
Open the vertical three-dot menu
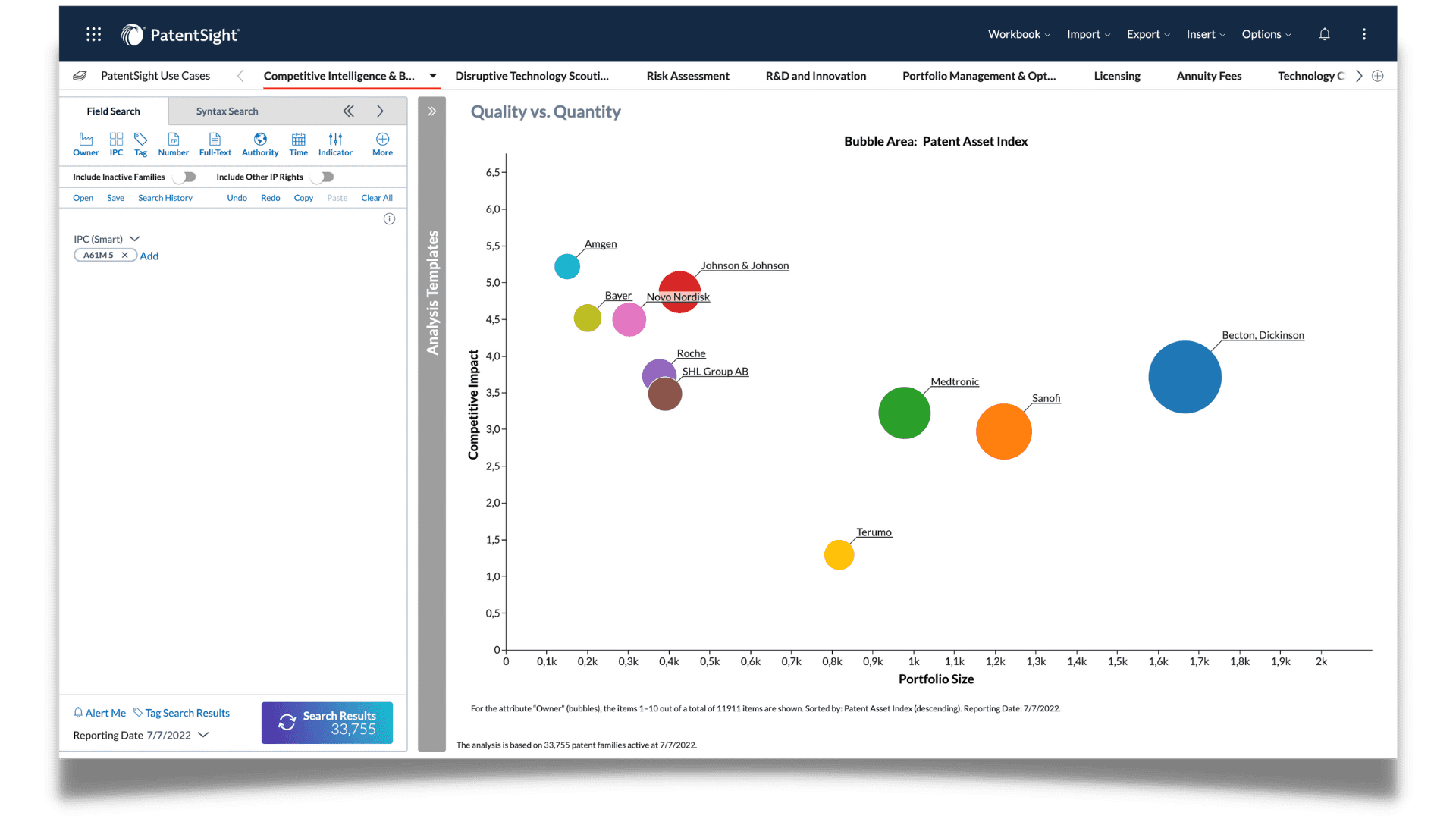pos(1363,34)
